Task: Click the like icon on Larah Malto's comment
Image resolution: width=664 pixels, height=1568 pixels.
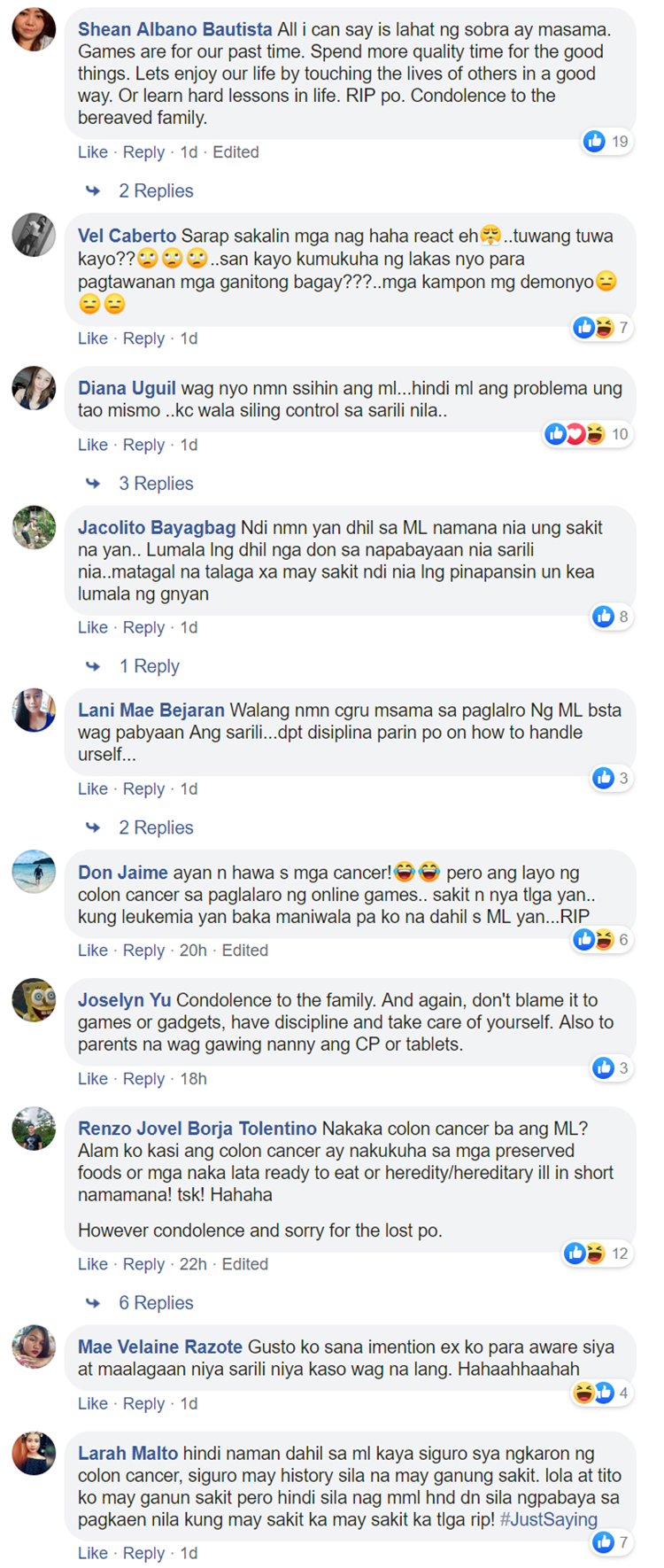Action: 604,1542
